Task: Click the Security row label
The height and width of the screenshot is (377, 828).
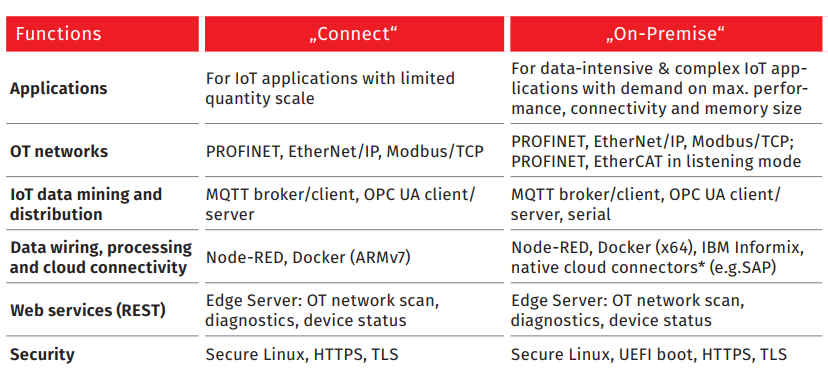Action: 42,354
